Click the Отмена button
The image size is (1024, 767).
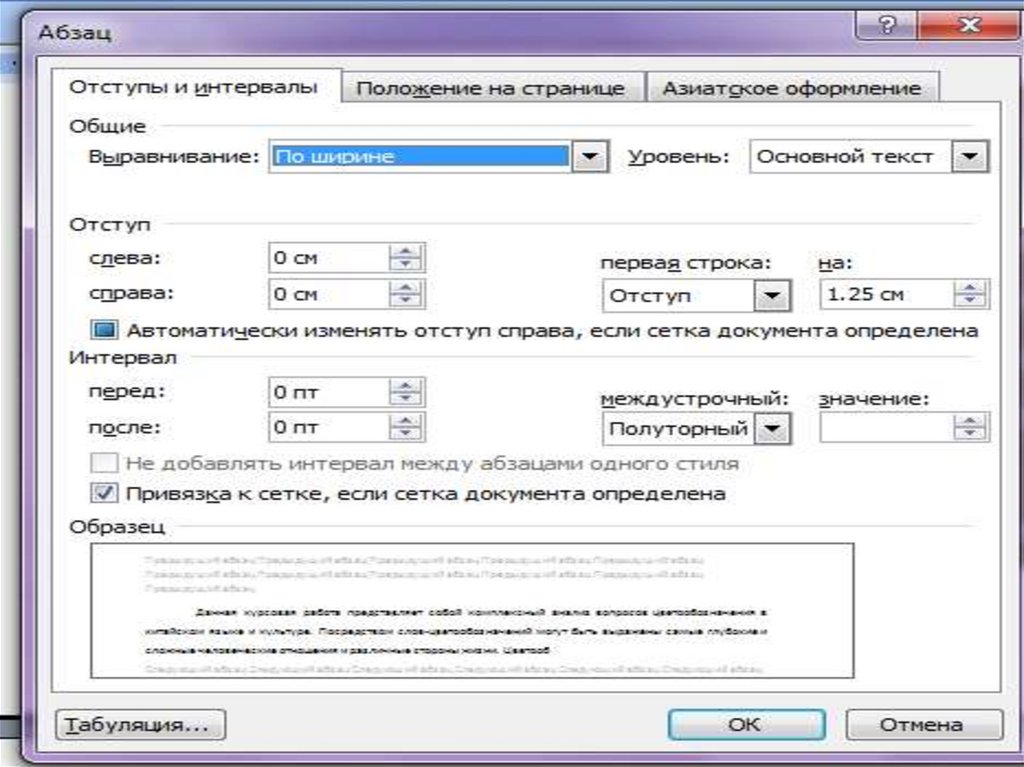[x=923, y=725]
